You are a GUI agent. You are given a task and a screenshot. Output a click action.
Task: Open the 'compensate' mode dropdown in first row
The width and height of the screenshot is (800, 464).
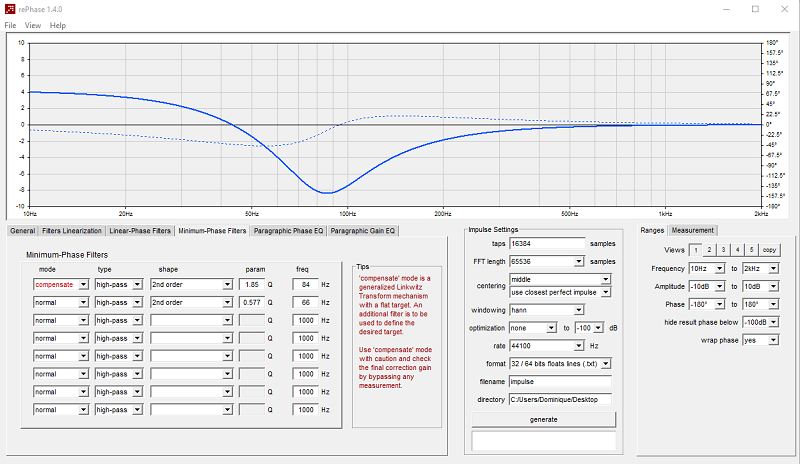[61, 284]
